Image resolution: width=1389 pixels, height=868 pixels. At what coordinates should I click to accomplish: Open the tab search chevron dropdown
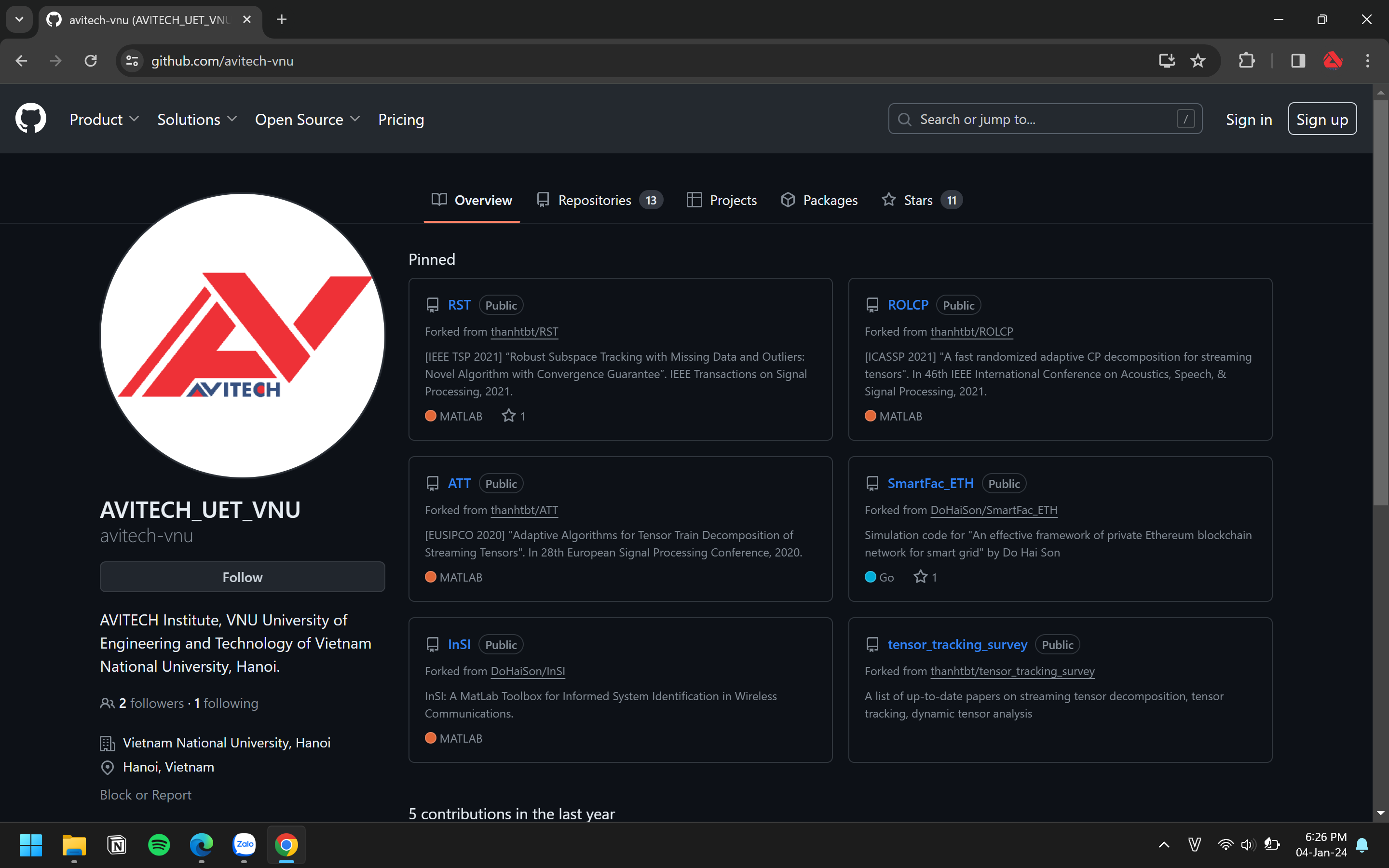pos(19,19)
